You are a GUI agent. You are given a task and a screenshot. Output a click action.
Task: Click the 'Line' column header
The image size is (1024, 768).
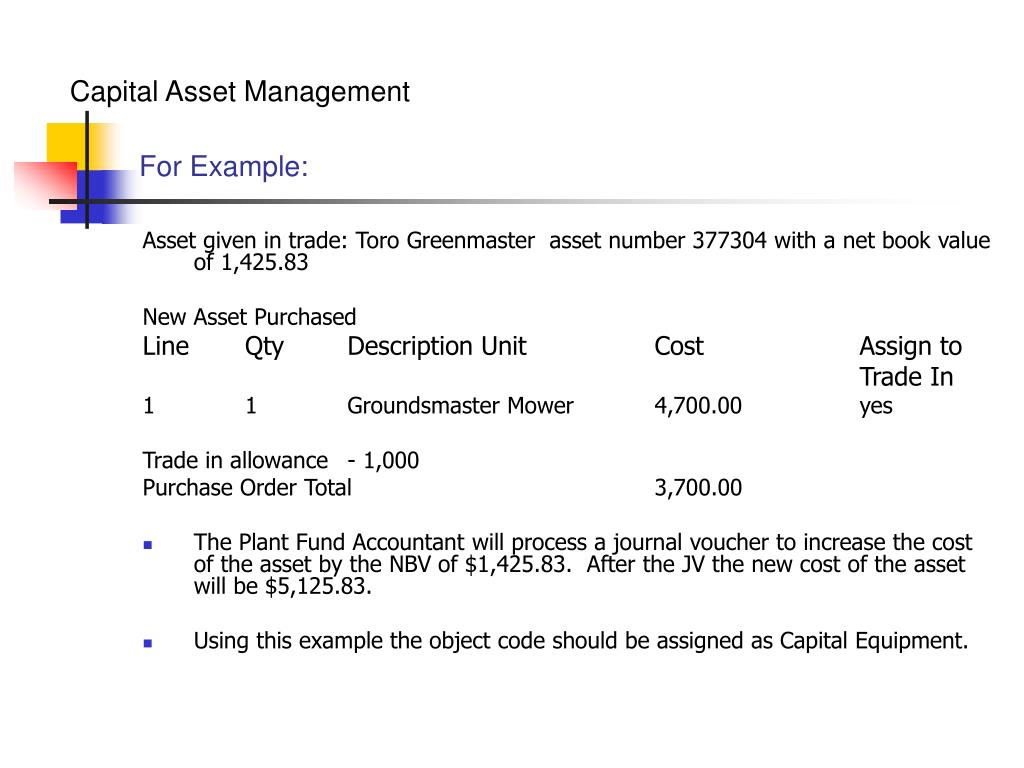166,346
